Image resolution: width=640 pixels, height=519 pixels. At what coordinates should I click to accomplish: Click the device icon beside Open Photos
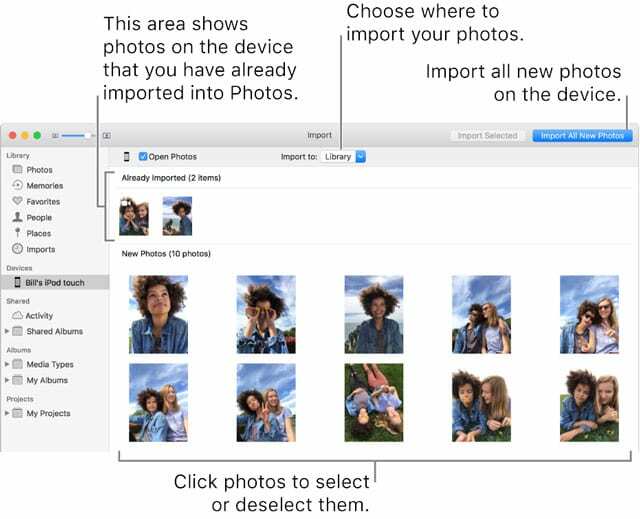[x=127, y=156]
